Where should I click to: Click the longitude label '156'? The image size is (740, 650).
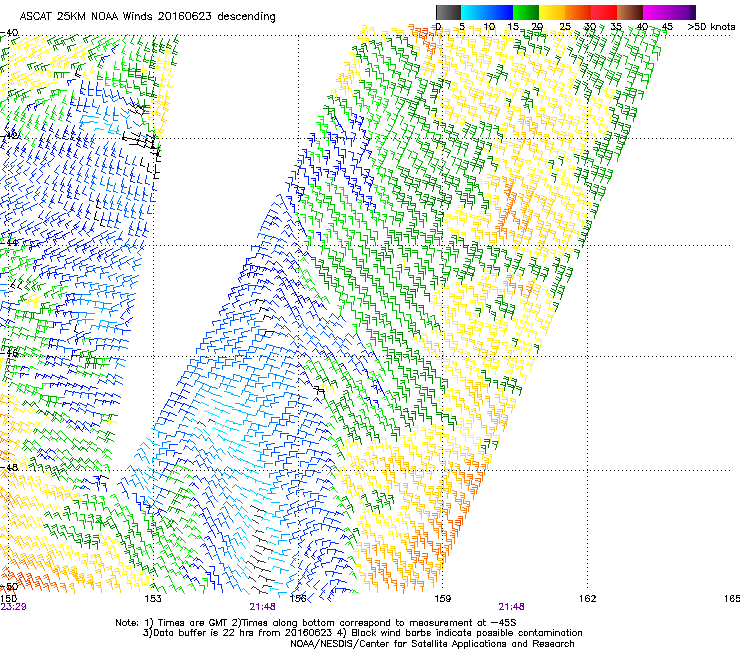[x=298, y=599]
